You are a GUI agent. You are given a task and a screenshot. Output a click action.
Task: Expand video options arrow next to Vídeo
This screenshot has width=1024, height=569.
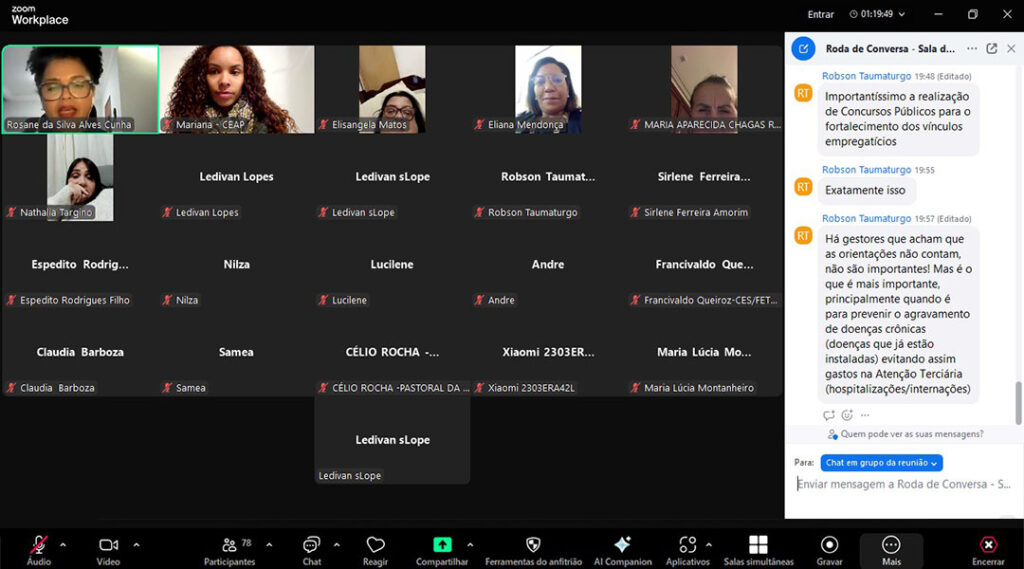click(x=136, y=544)
